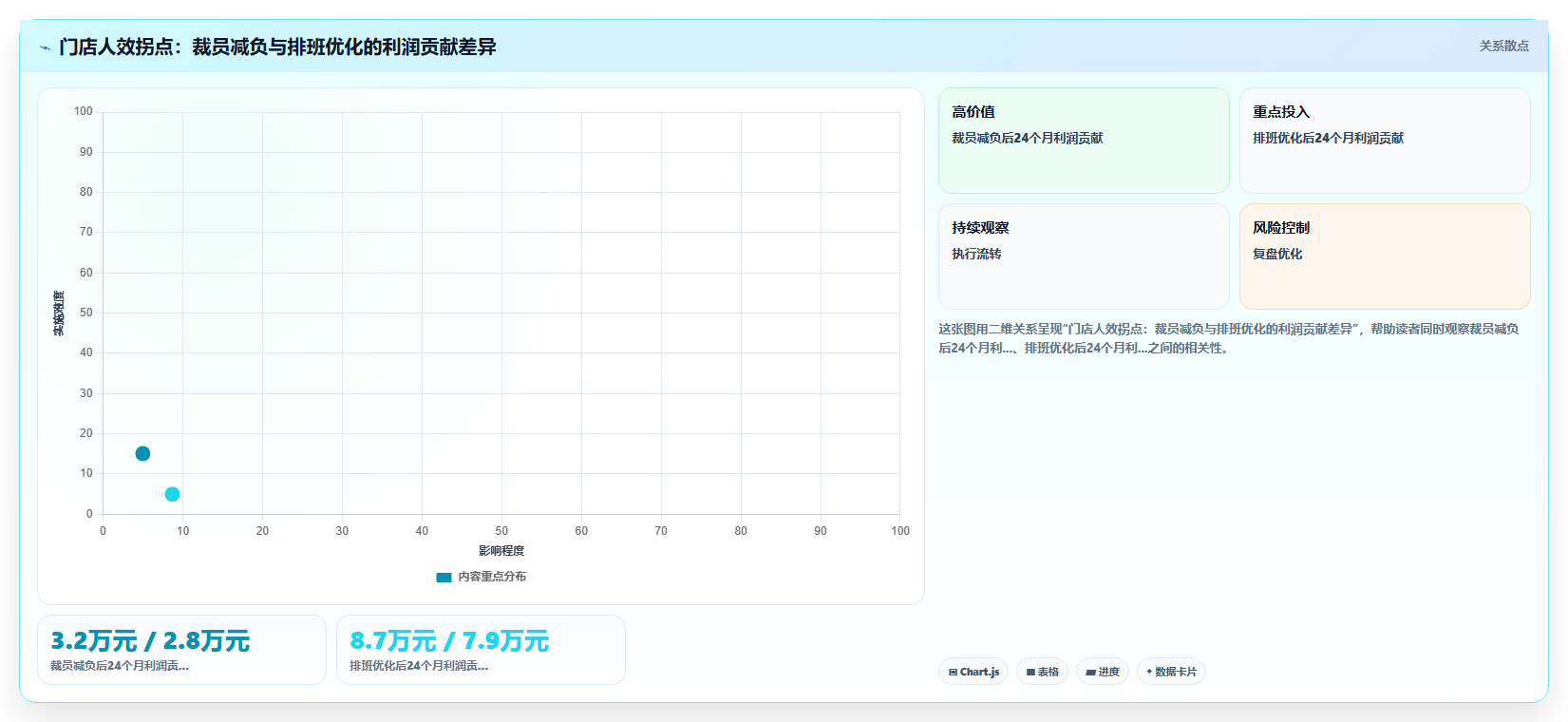Image resolution: width=1568 pixels, height=722 pixels.
Task: Click the 实施难度 y-axis title
Action: 59,313
